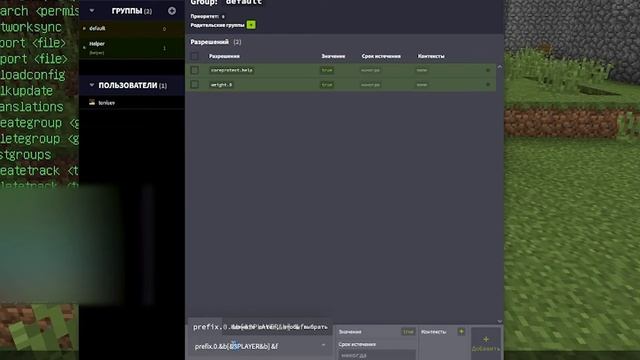Edit the Приоритет value

tap(223, 16)
